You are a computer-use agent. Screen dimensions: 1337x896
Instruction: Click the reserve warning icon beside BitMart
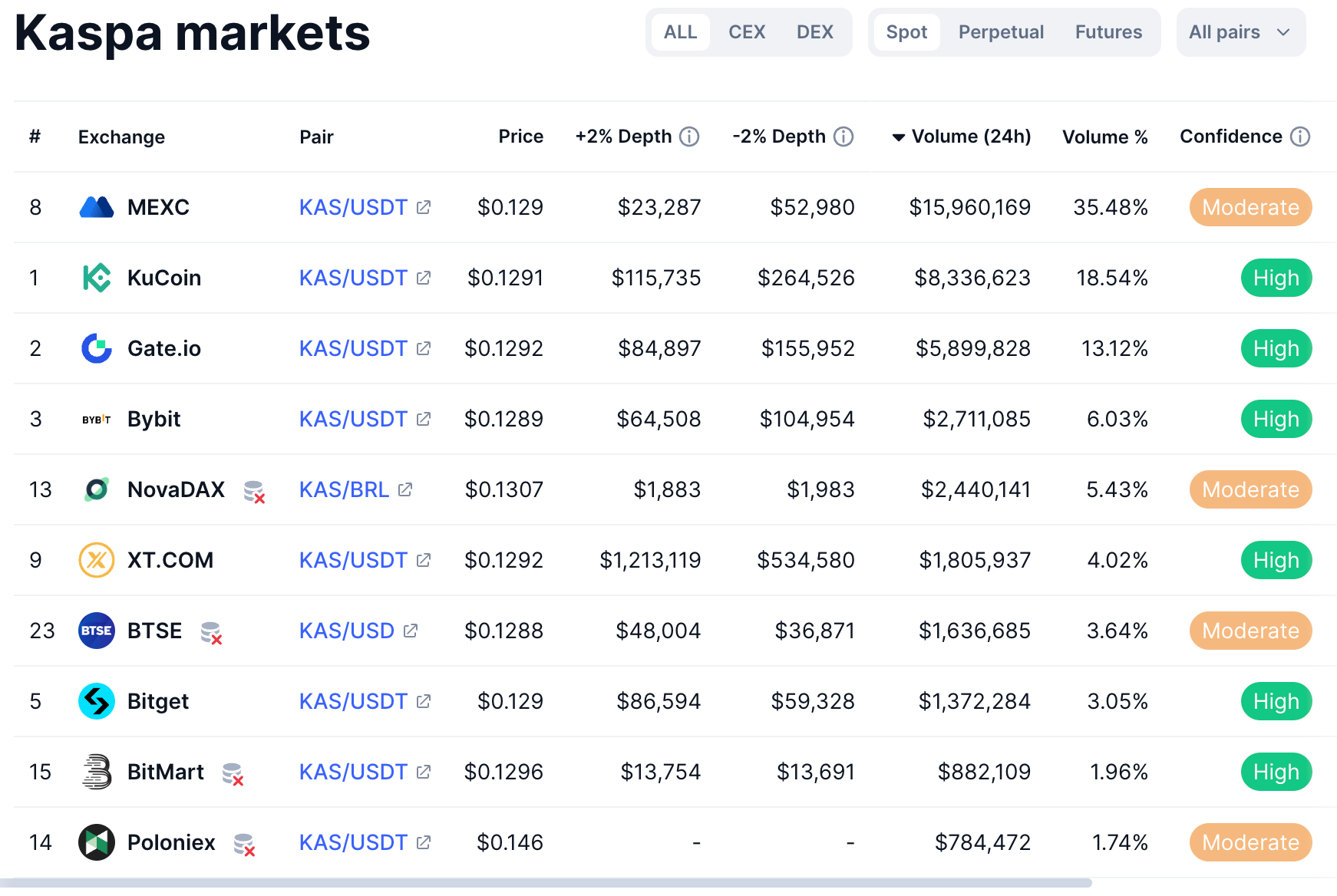coord(233,774)
